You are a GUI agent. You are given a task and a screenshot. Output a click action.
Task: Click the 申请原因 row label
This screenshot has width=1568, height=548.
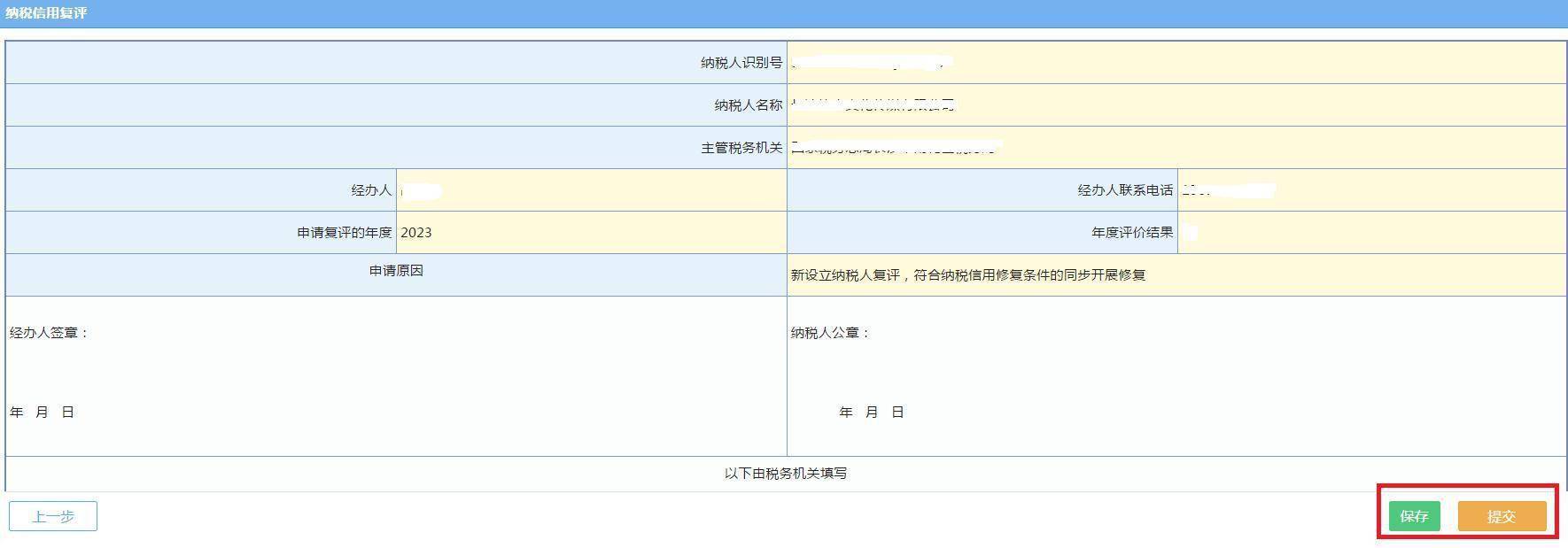click(396, 271)
